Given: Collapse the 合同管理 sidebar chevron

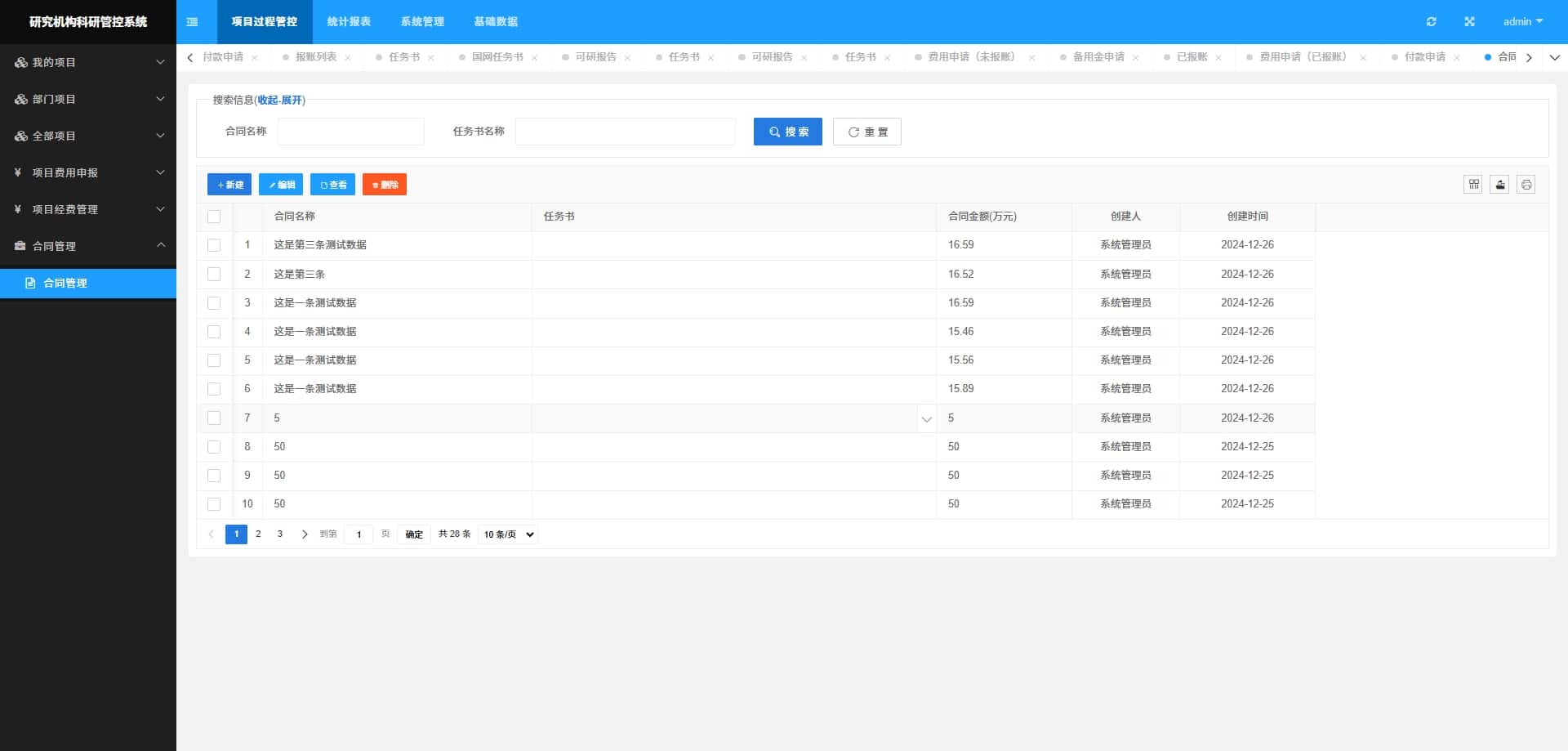Looking at the screenshot, I should coord(160,245).
